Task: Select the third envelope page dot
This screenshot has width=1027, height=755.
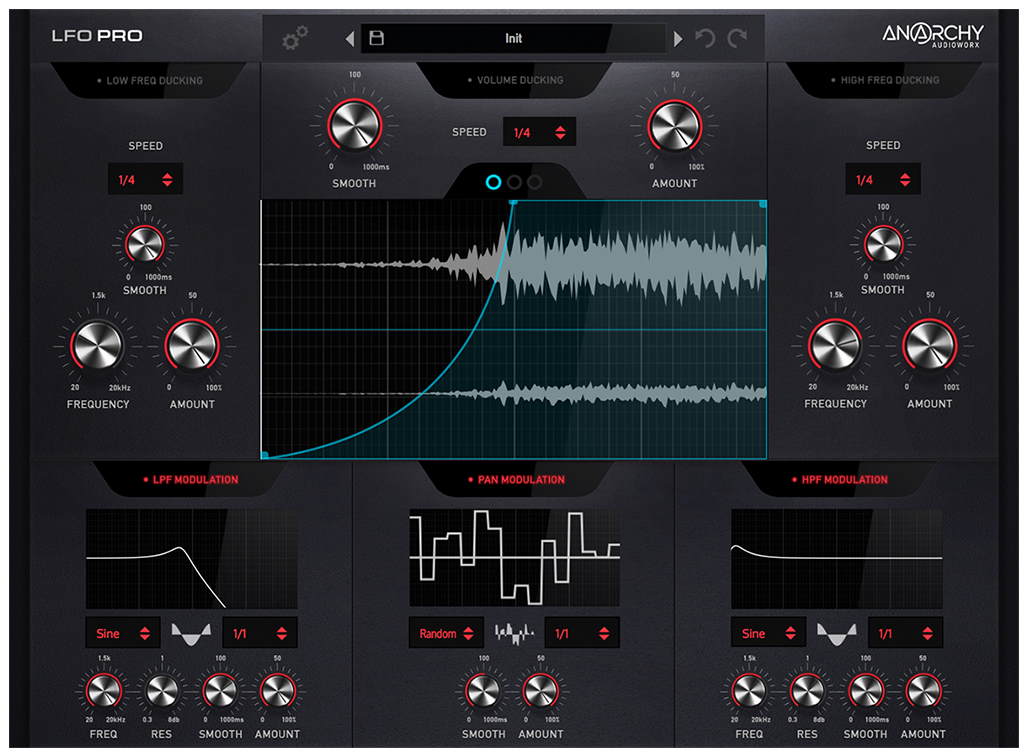Action: tap(535, 182)
